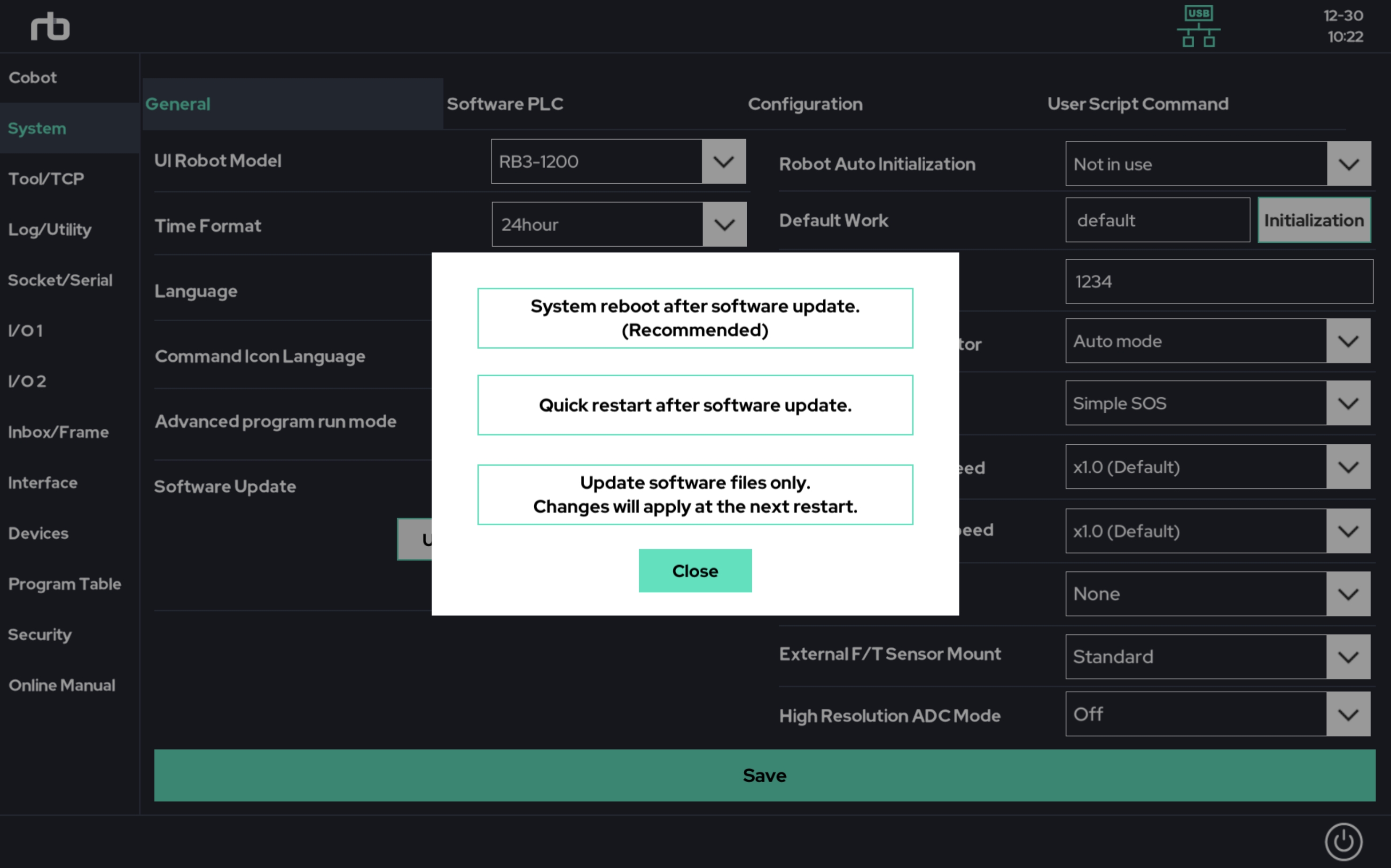Image resolution: width=1391 pixels, height=868 pixels.
Task: Switch to the Software PLC tab
Action: (x=505, y=104)
